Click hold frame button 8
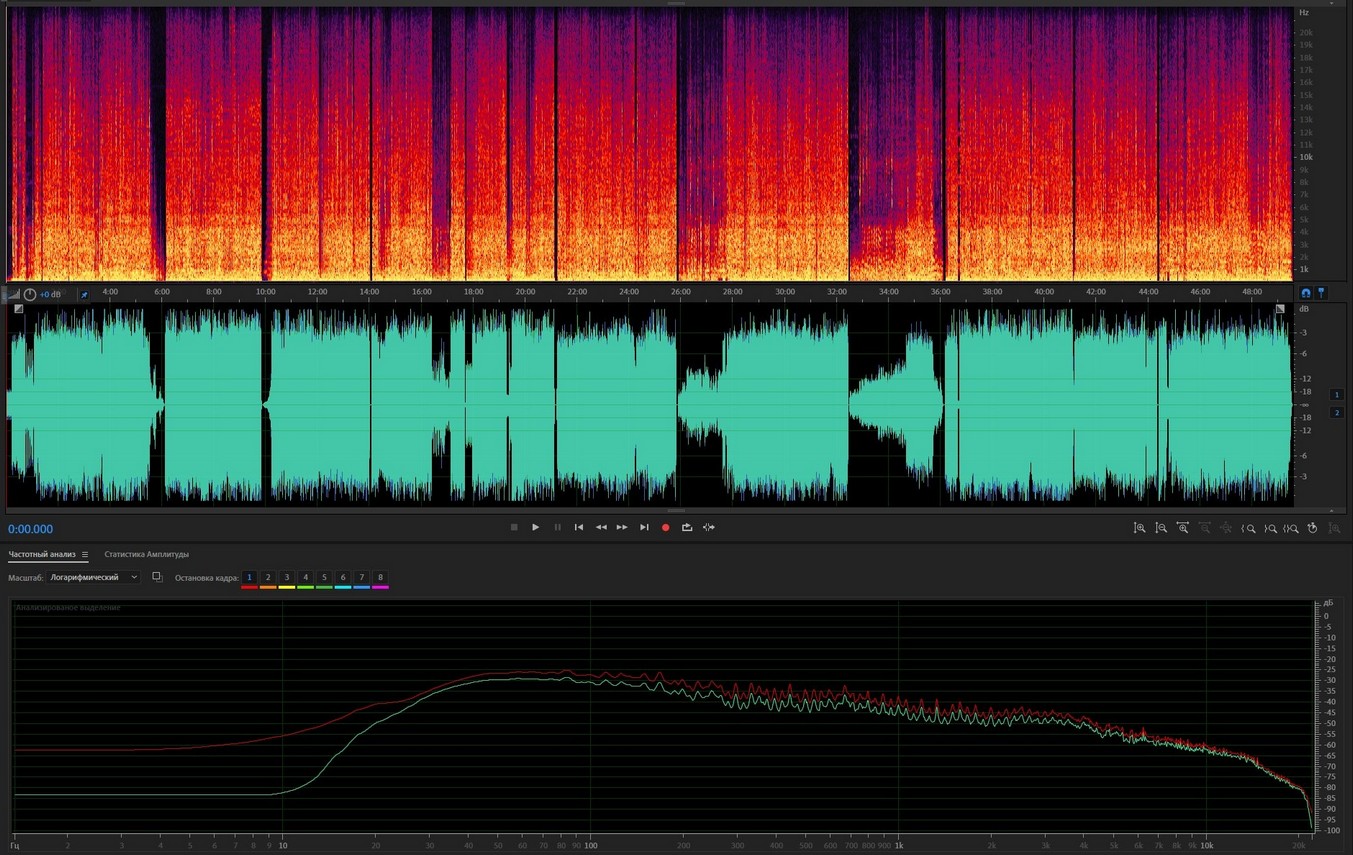 tap(380, 578)
